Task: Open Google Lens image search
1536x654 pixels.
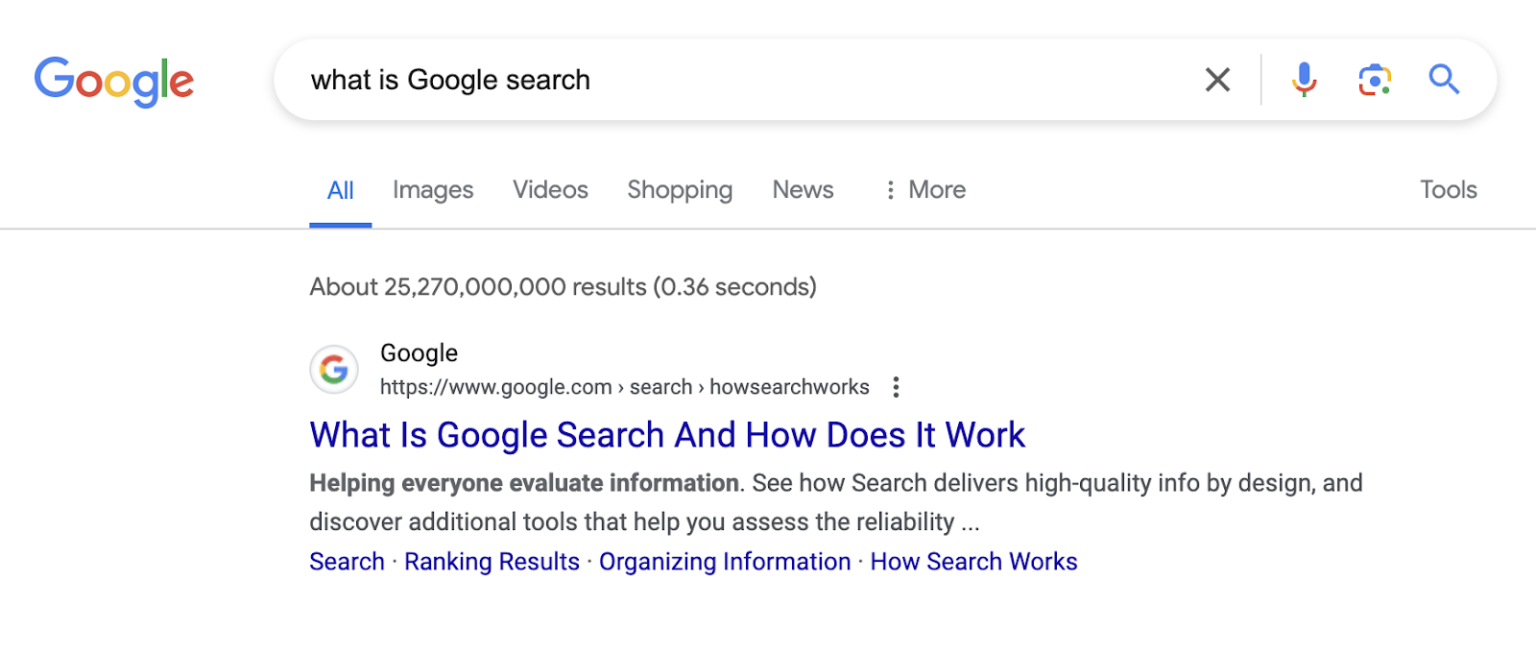Action: 1375,80
